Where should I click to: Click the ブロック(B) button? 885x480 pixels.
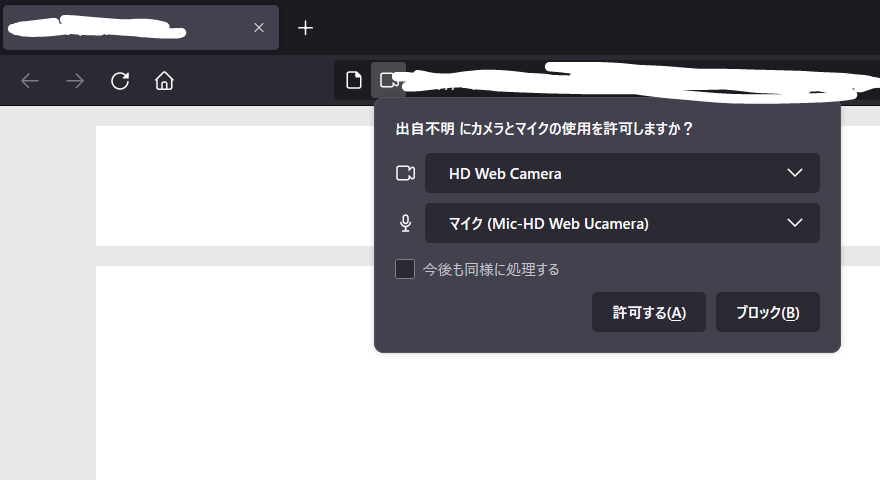pos(768,312)
